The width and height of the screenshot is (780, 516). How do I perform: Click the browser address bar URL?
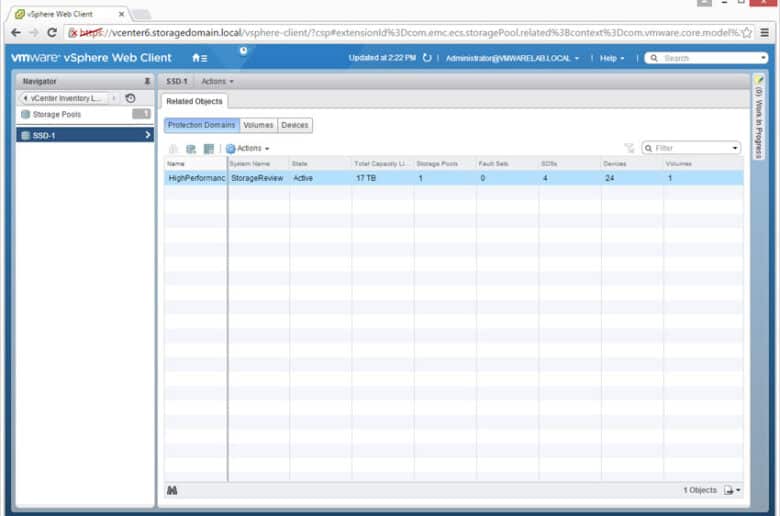pyautogui.click(x=403, y=33)
